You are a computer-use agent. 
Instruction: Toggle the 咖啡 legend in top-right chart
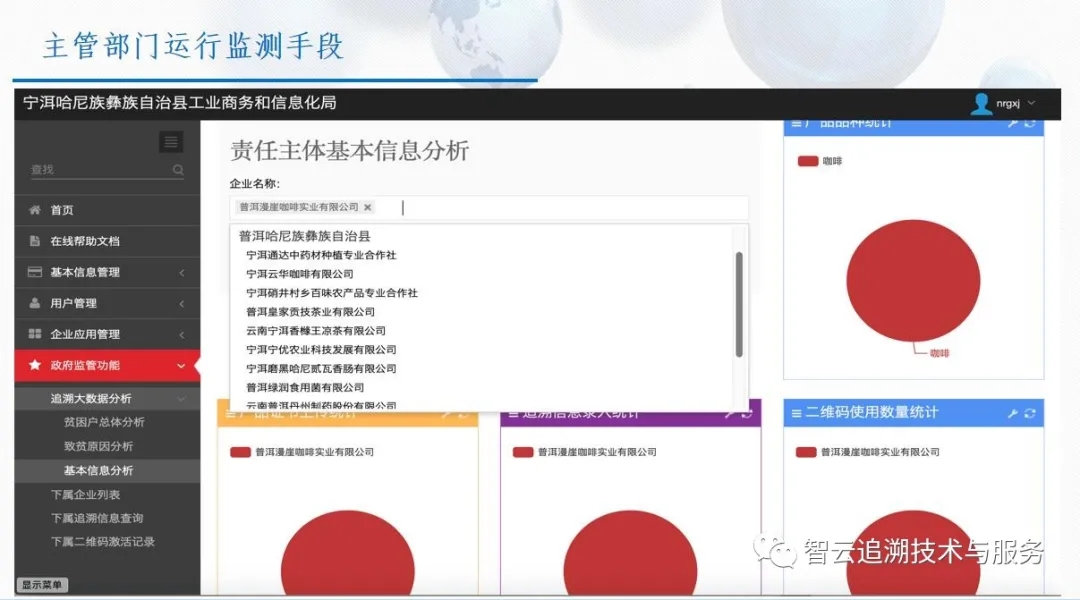click(808, 161)
